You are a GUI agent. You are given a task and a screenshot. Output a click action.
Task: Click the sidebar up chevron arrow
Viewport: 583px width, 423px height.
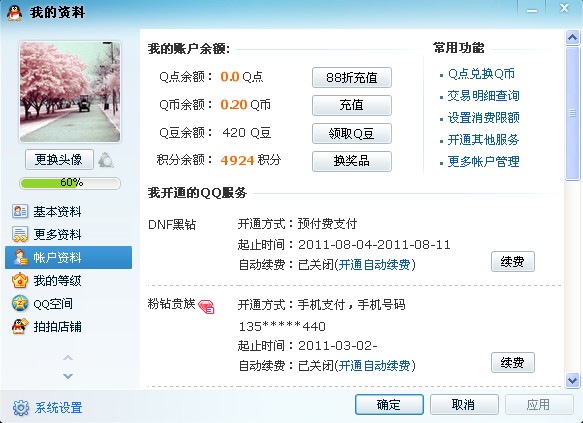(x=68, y=358)
